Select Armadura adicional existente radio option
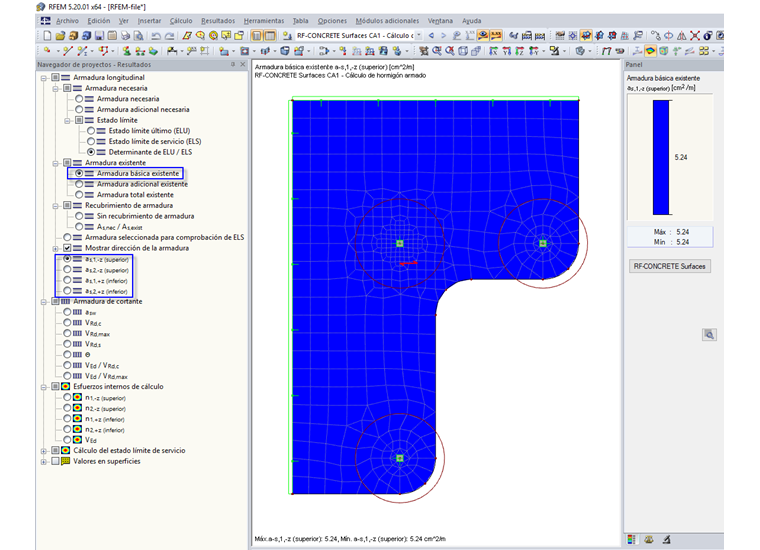 tap(79, 184)
